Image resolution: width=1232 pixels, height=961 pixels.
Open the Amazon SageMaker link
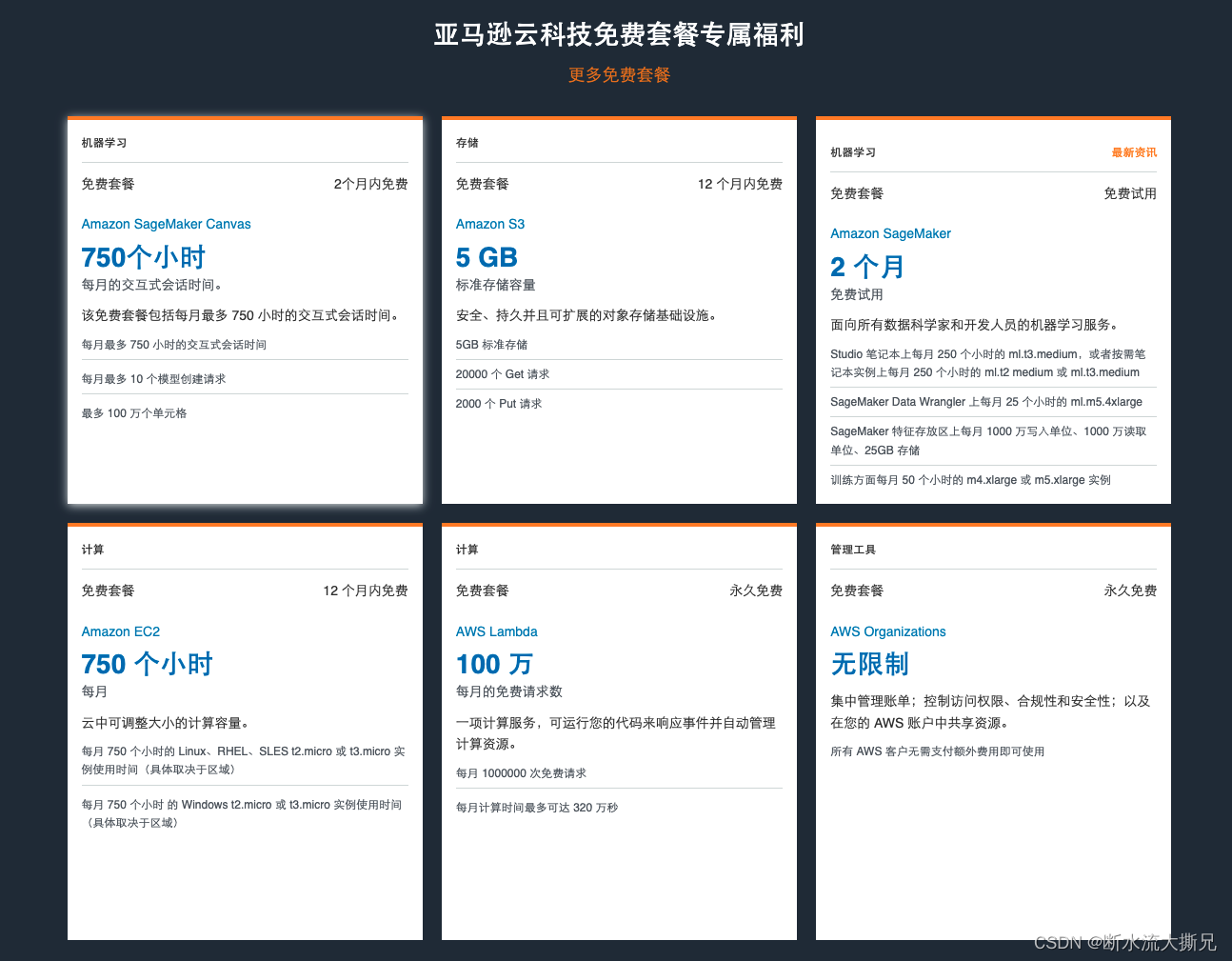click(x=890, y=233)
